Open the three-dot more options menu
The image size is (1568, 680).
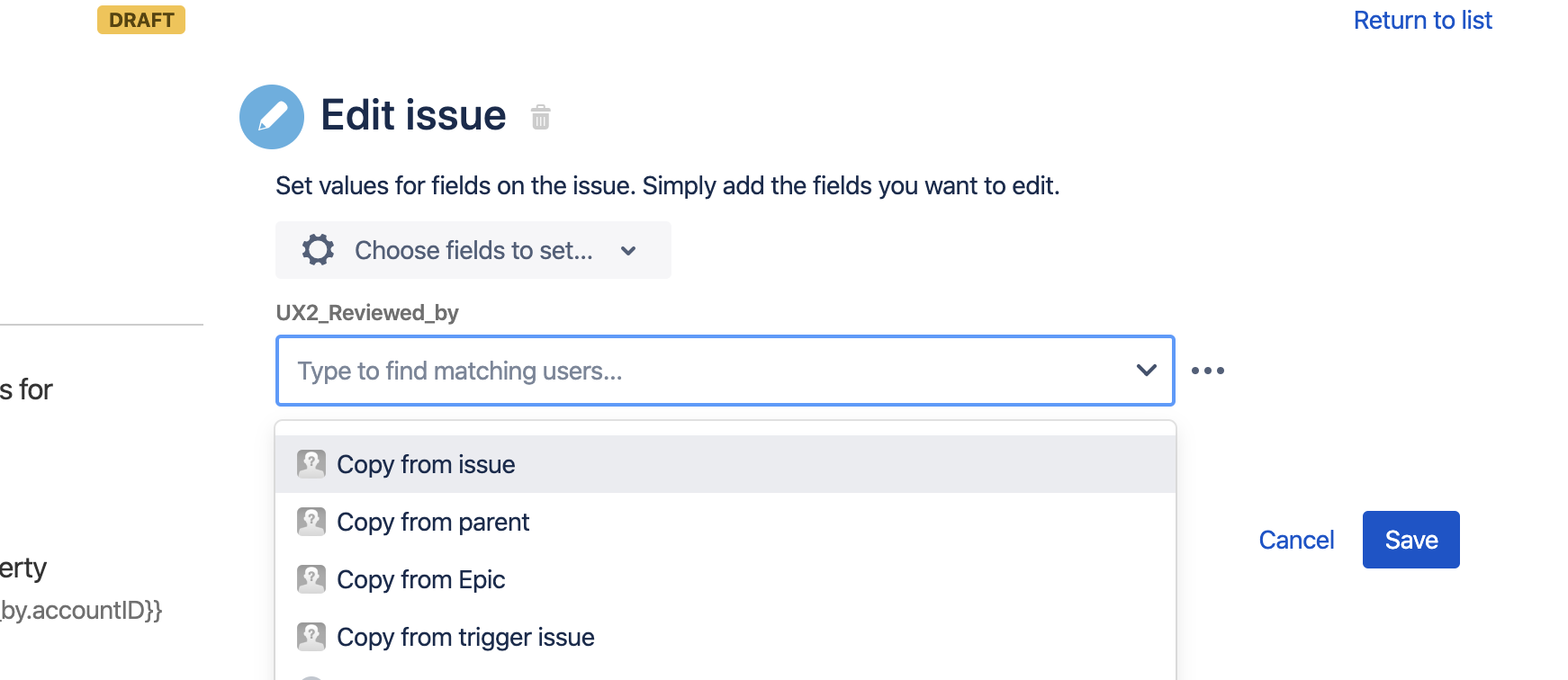pos(1207,371)
